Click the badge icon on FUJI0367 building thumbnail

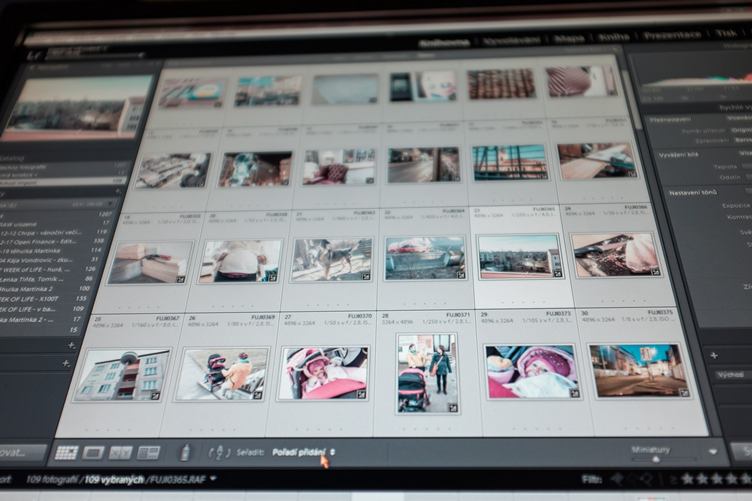tap(155, 395)
